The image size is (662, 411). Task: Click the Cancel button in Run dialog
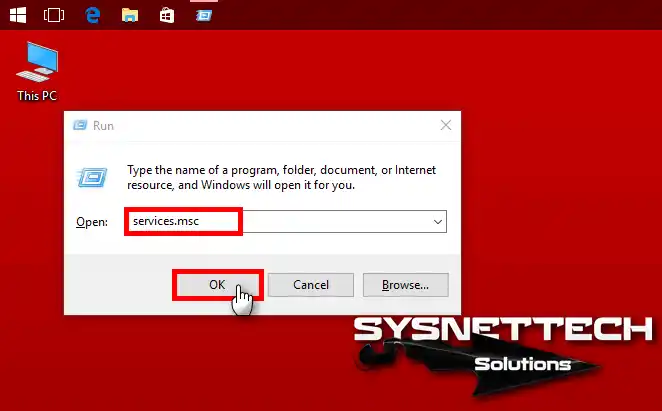(311, 285)
